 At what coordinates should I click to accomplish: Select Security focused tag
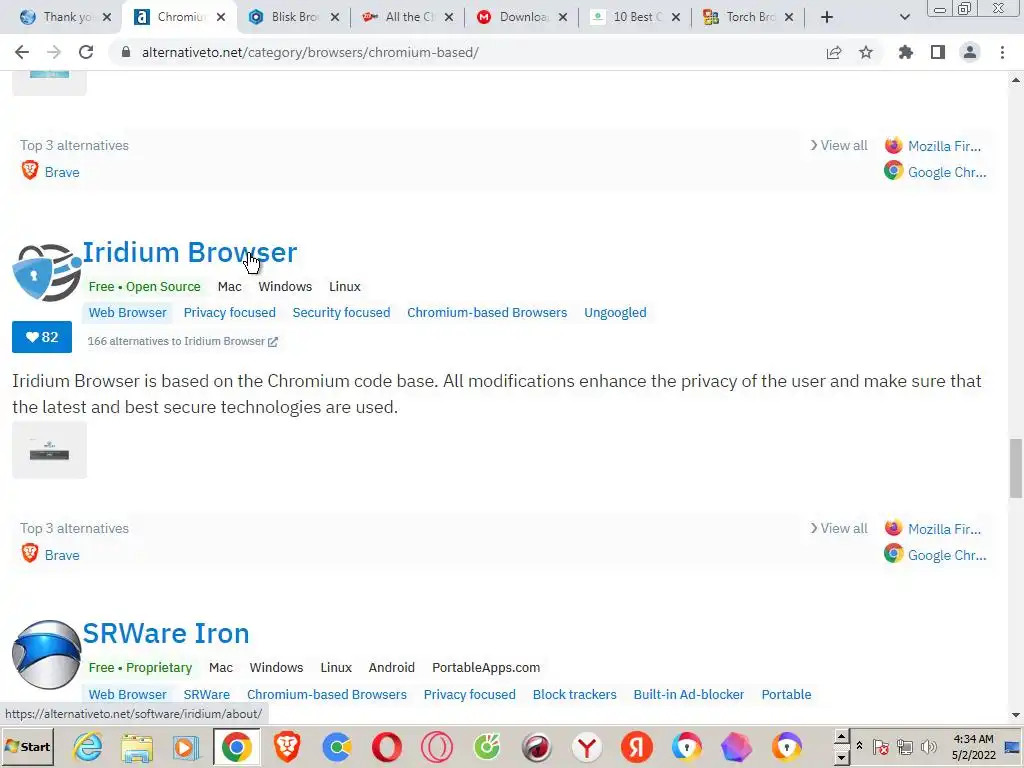[341, 313]
